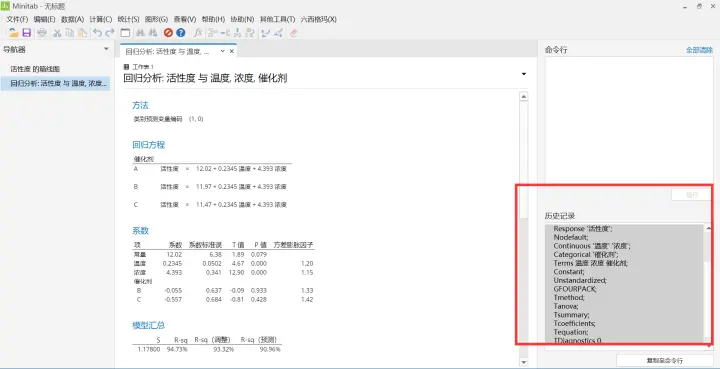Click the Redo arrow icon
Image resolution: width=720 pixels, height=369 pixels.
(x=110, y=33)
